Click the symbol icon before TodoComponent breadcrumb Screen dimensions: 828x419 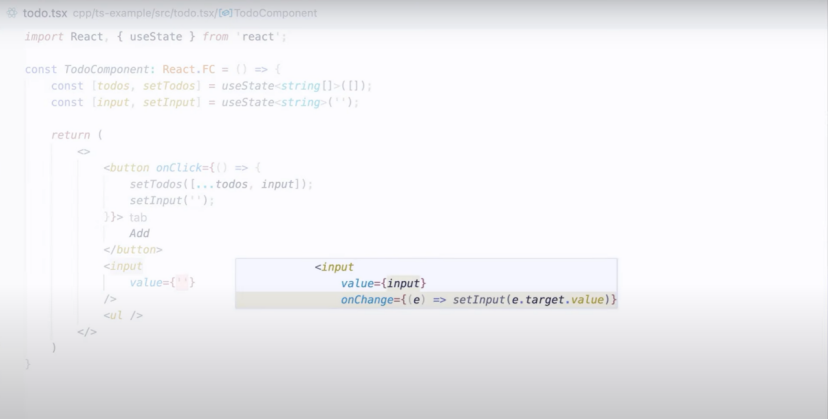pyautogui.click(x=225, y=13)
